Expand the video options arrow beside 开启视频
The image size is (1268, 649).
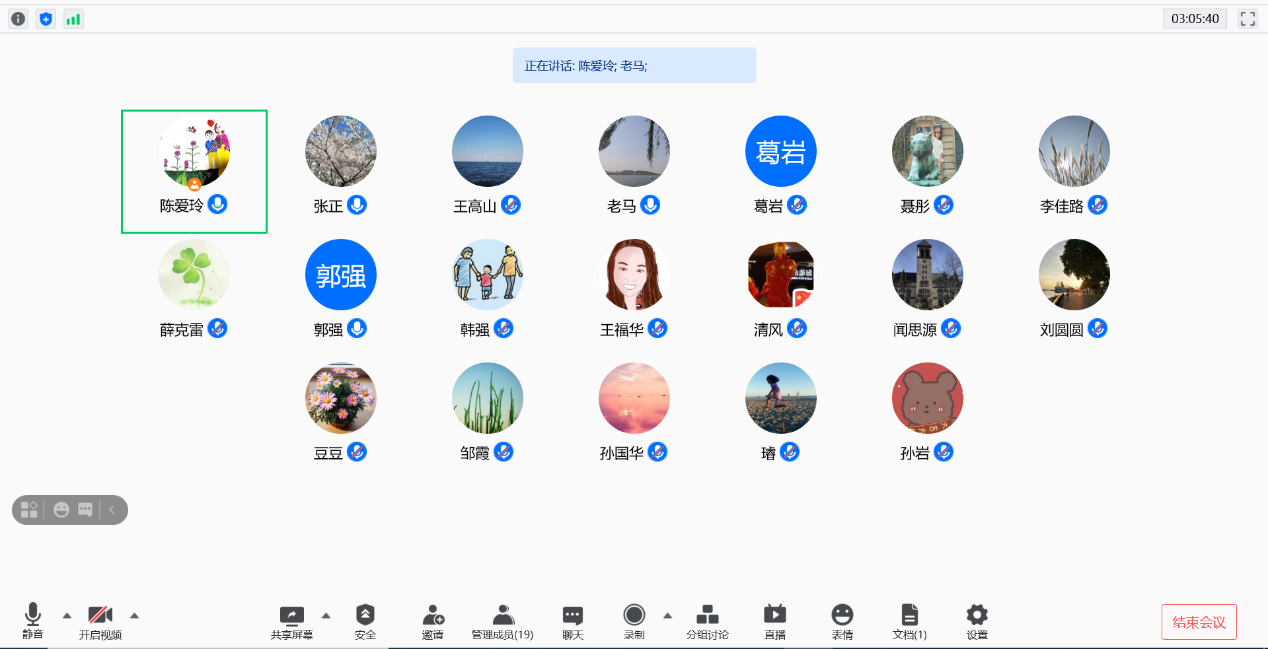click(134, 615)
